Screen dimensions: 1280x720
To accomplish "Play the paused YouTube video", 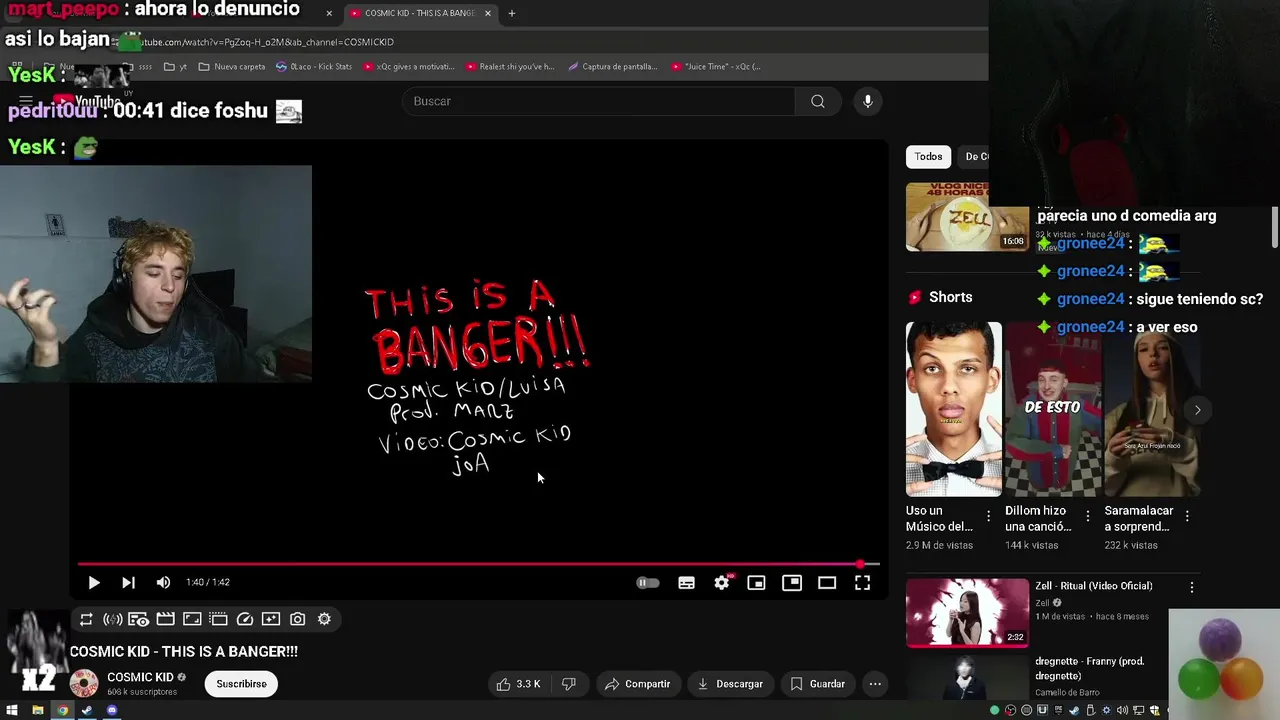I will (x=94, y=582).
